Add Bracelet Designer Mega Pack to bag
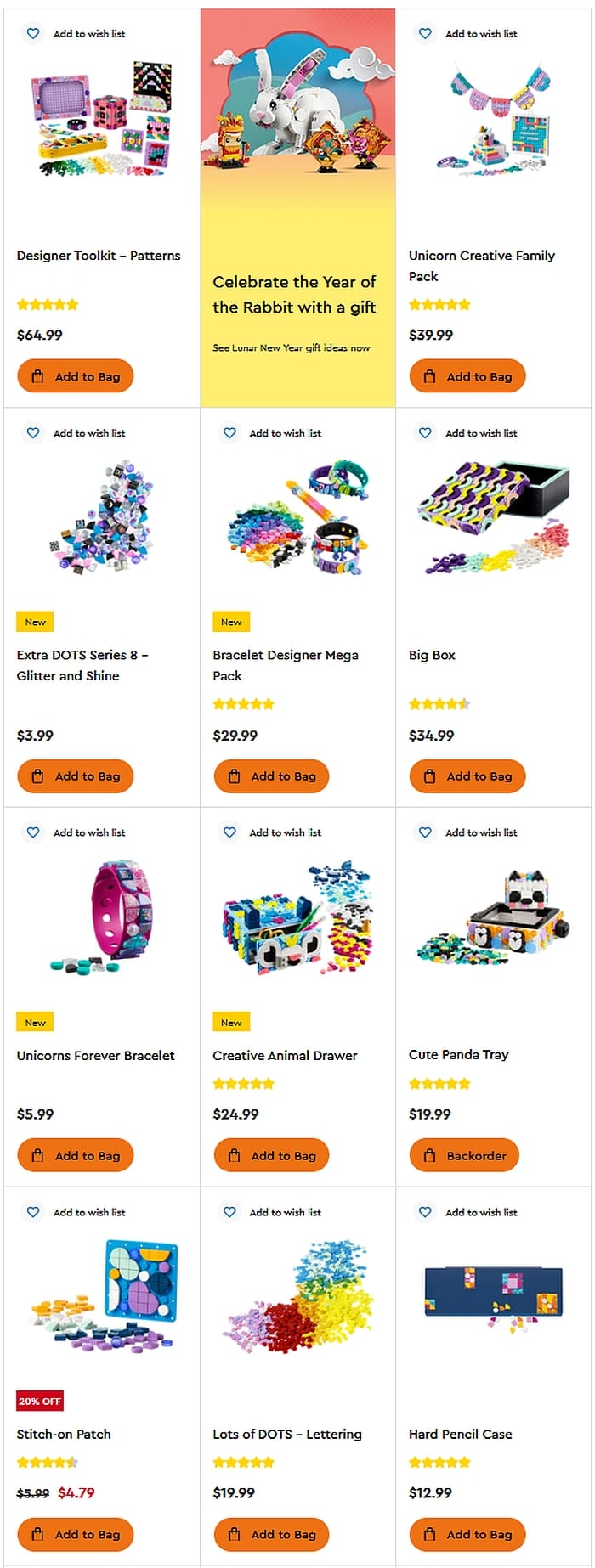595x1568 pixels. (x=271, y=776)
